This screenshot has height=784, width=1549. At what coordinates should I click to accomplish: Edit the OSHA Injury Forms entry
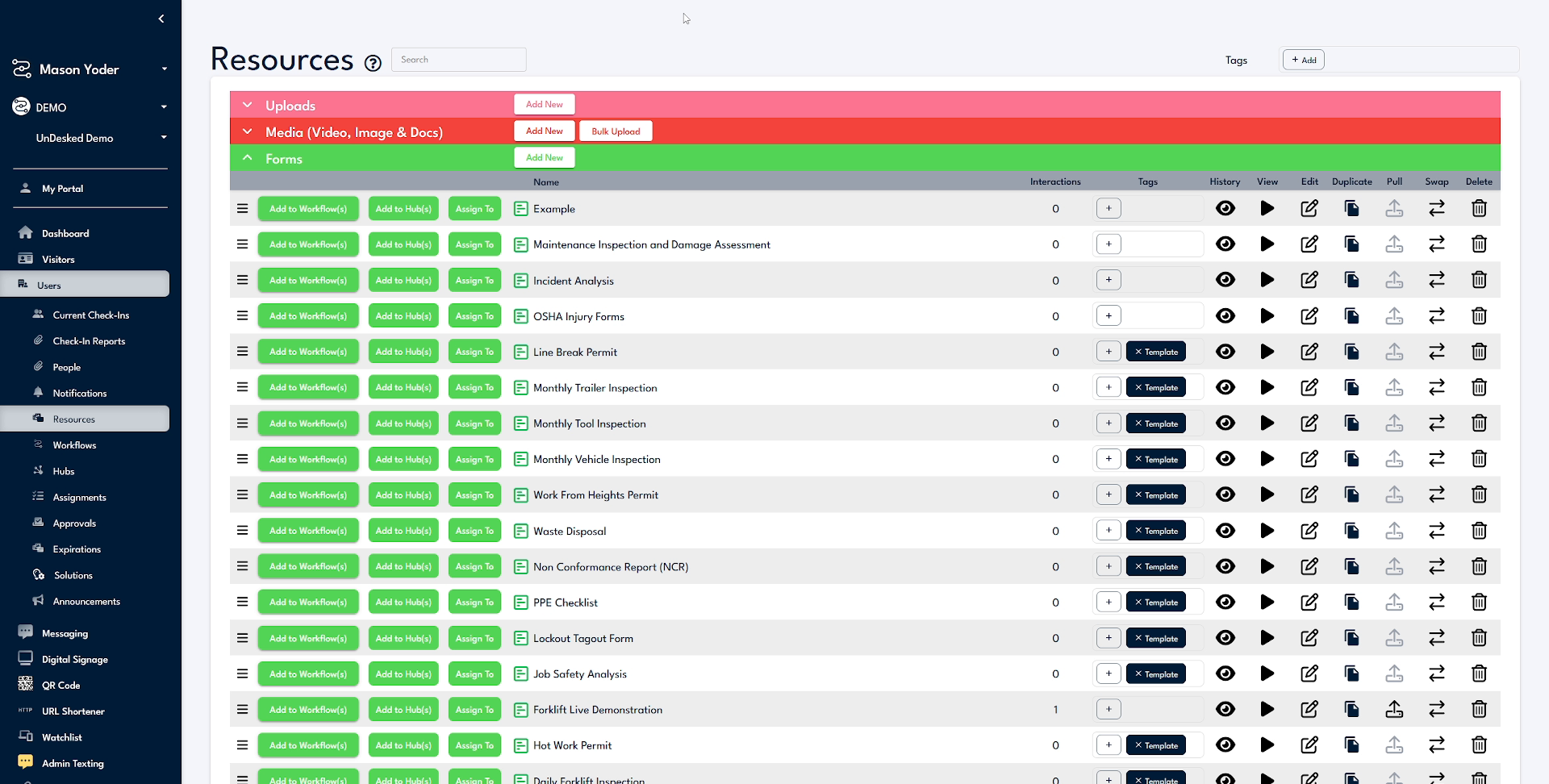click(1309, 315)
